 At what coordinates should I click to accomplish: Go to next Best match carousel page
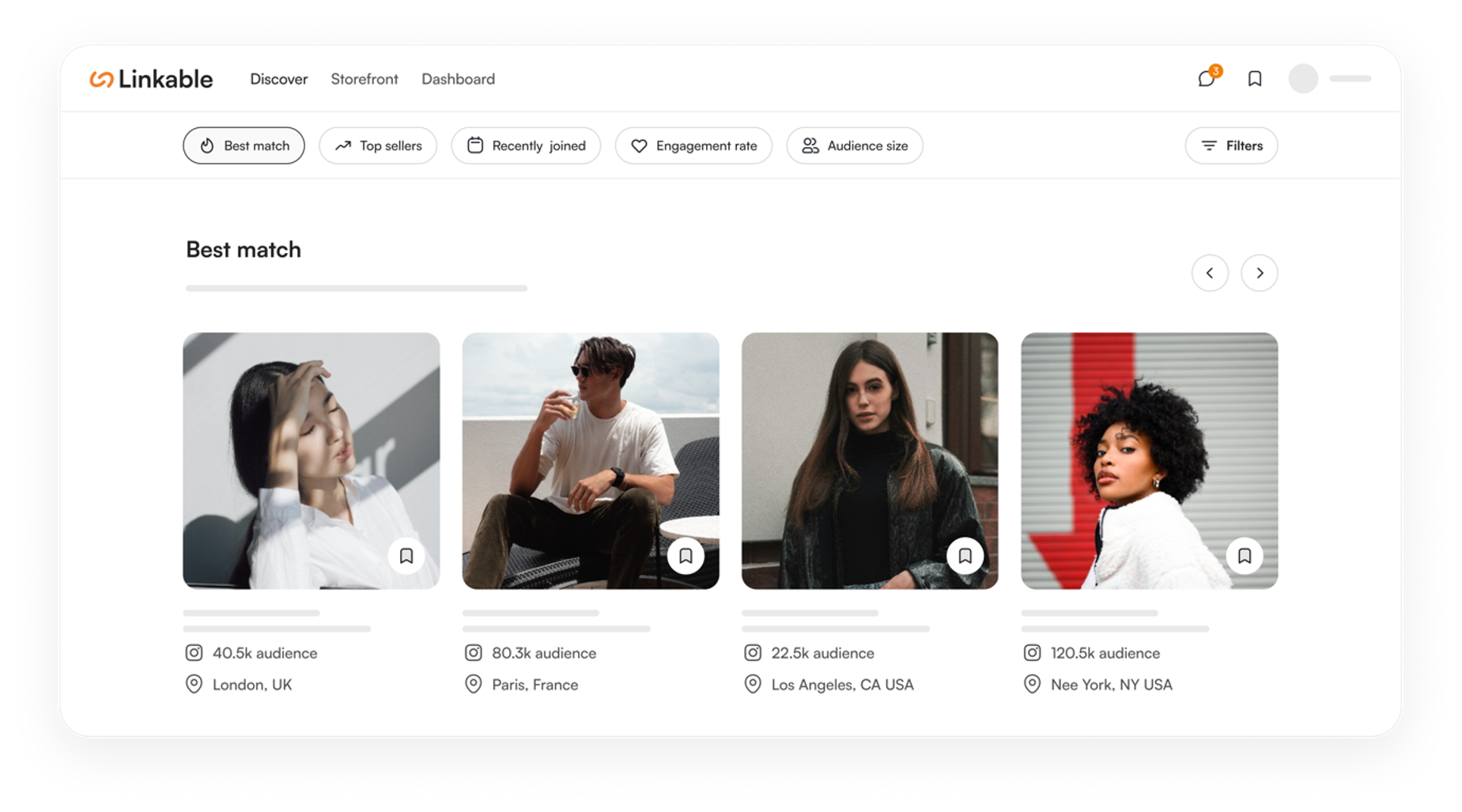click(1260, 273)
